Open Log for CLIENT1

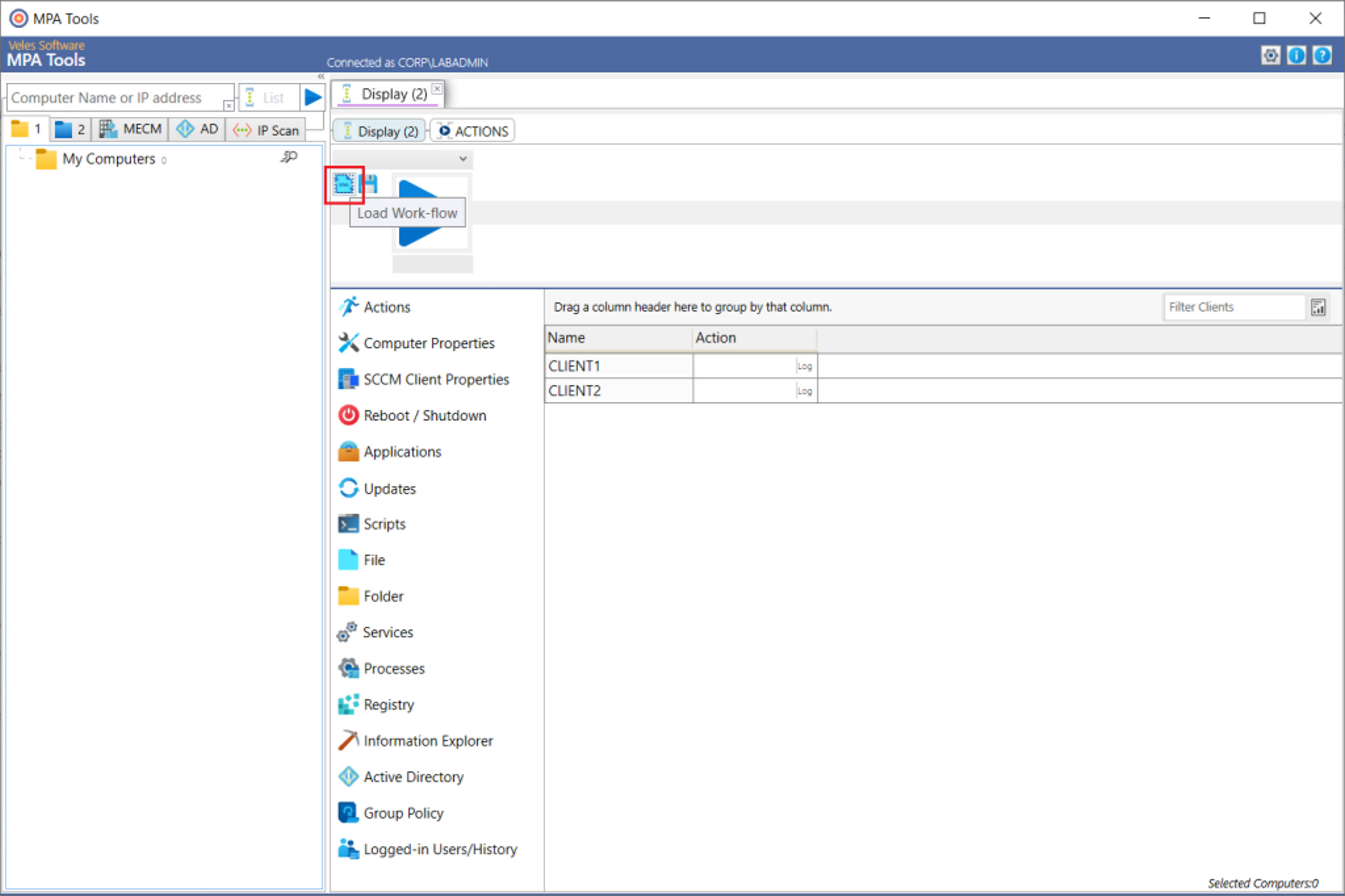tap(805, 366)
